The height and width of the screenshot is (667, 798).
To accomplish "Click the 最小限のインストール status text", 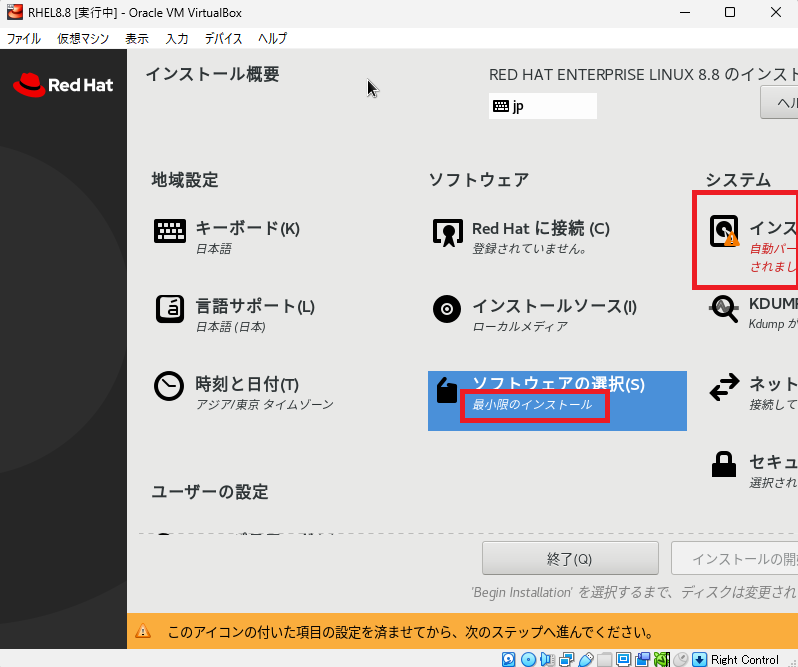I will [532, 404].
